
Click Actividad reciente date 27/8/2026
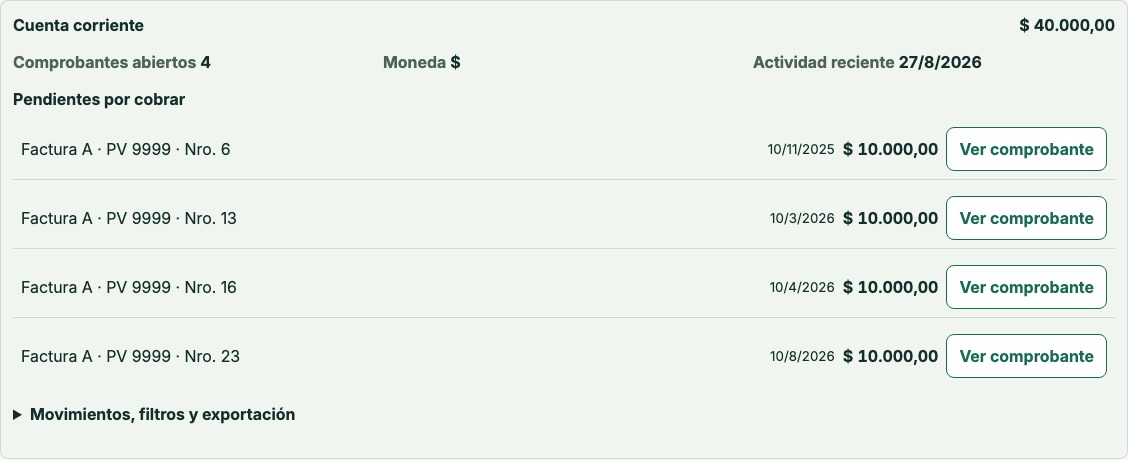click(940, 63)
